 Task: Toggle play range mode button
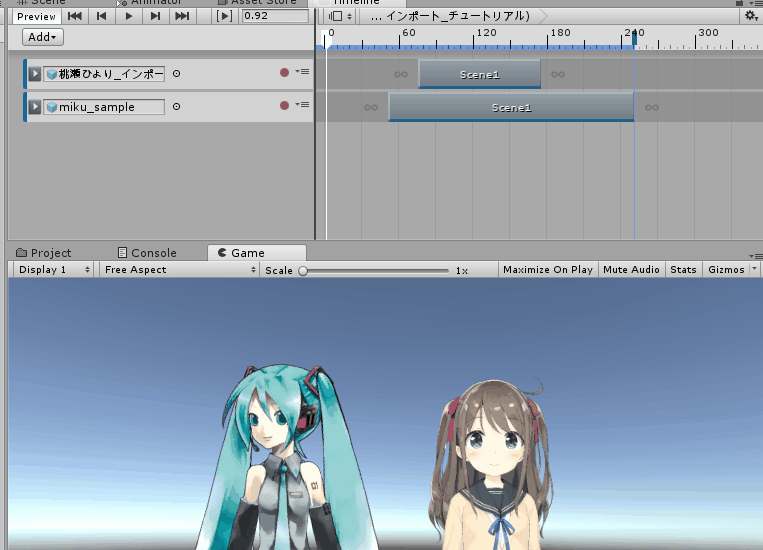pos(224,17)
